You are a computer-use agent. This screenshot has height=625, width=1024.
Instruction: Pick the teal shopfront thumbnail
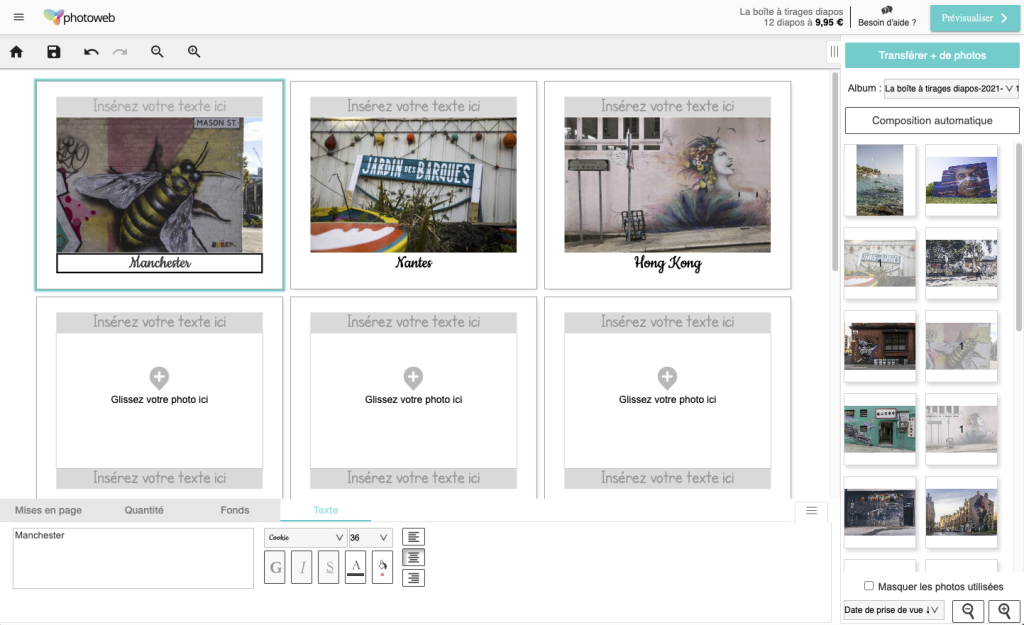(880, 429)
